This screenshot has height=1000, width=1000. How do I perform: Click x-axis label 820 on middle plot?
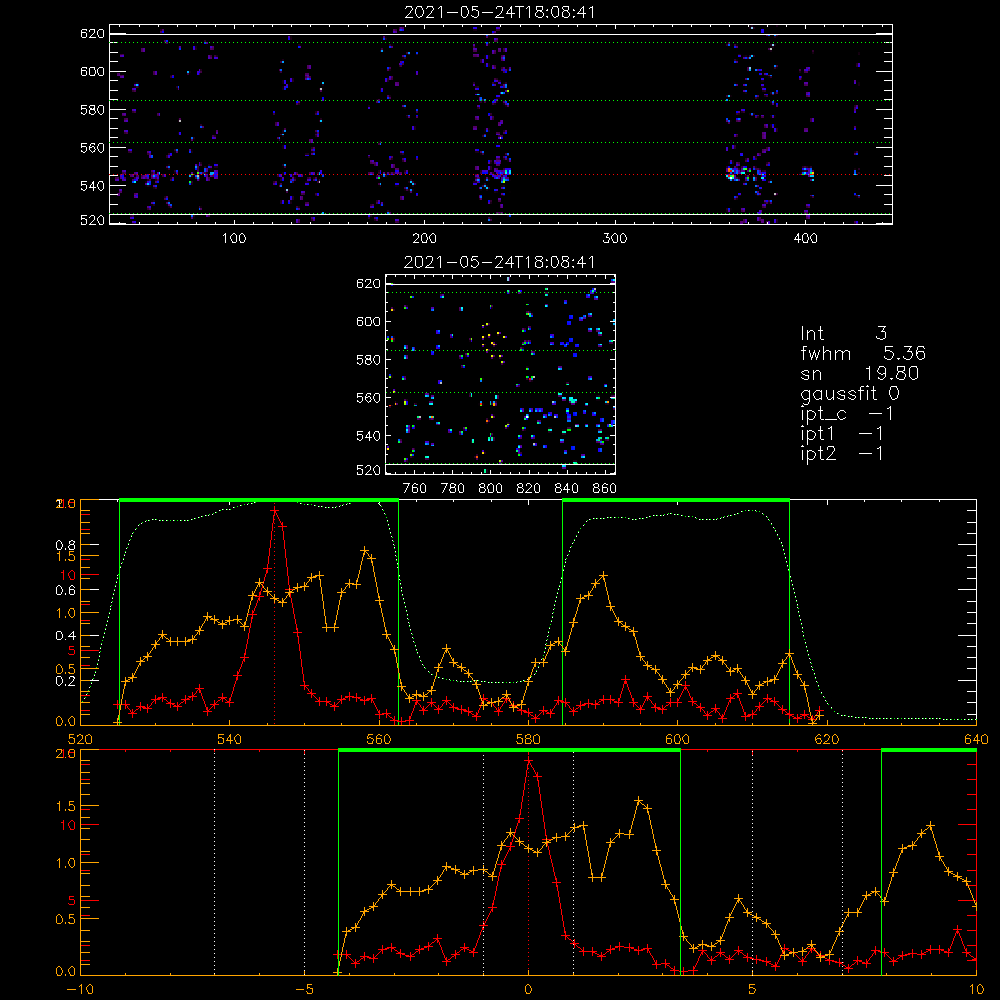tap(529, 489)
